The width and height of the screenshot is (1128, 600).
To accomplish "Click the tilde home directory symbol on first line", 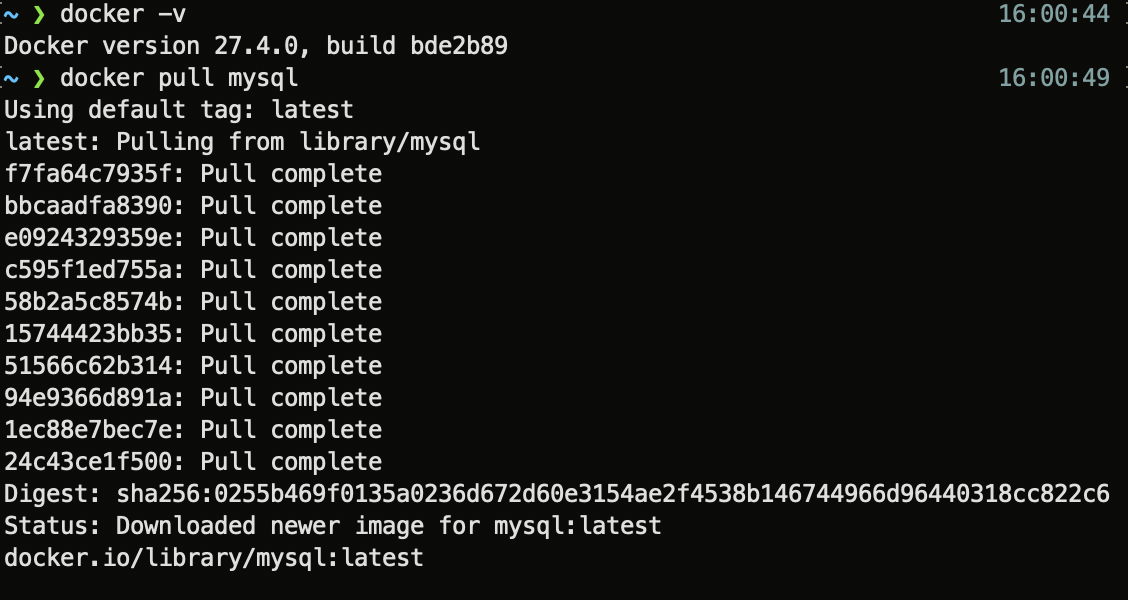I will (11, 14).
